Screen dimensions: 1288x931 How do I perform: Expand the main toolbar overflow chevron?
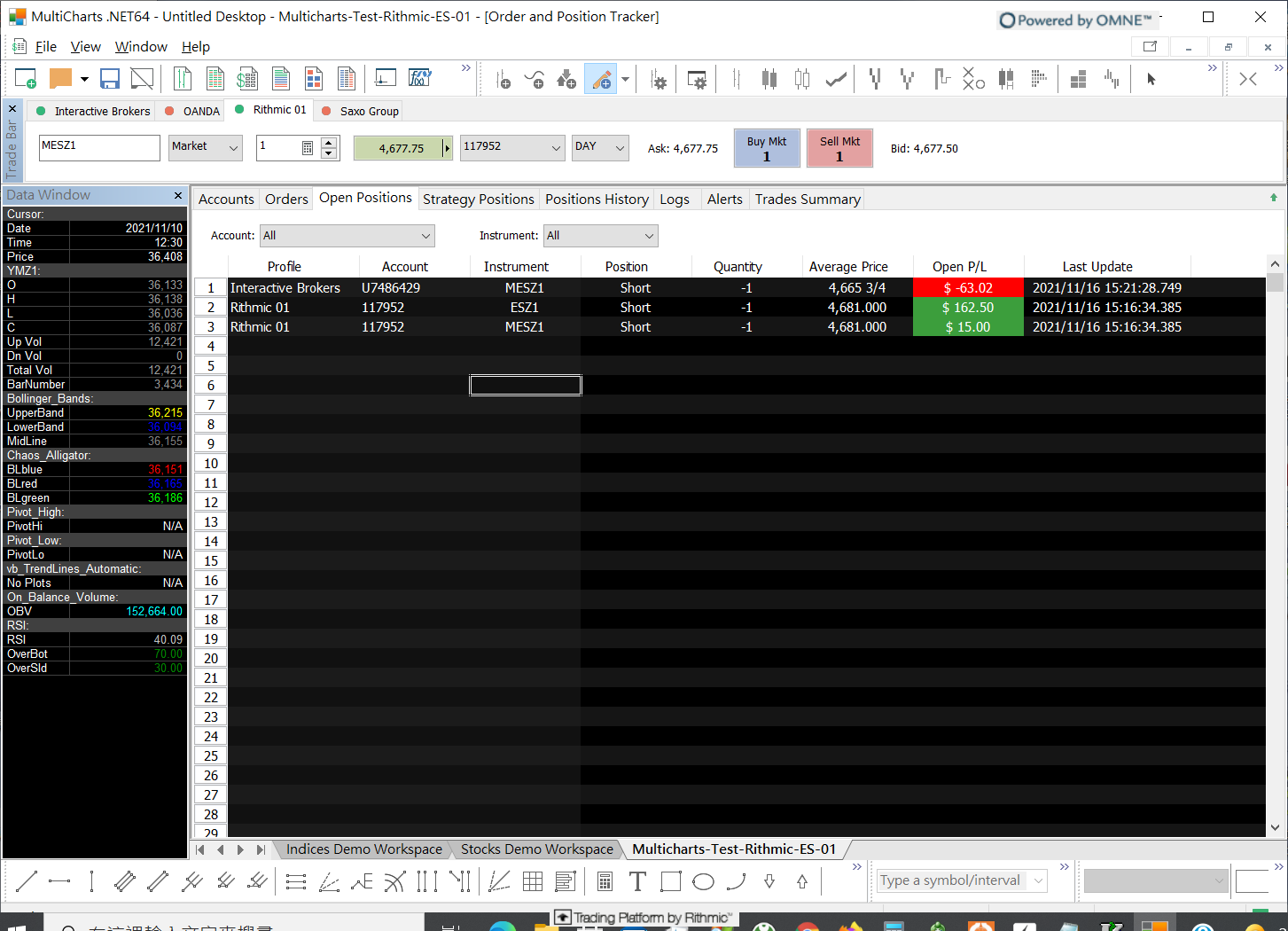coord(466,68)
